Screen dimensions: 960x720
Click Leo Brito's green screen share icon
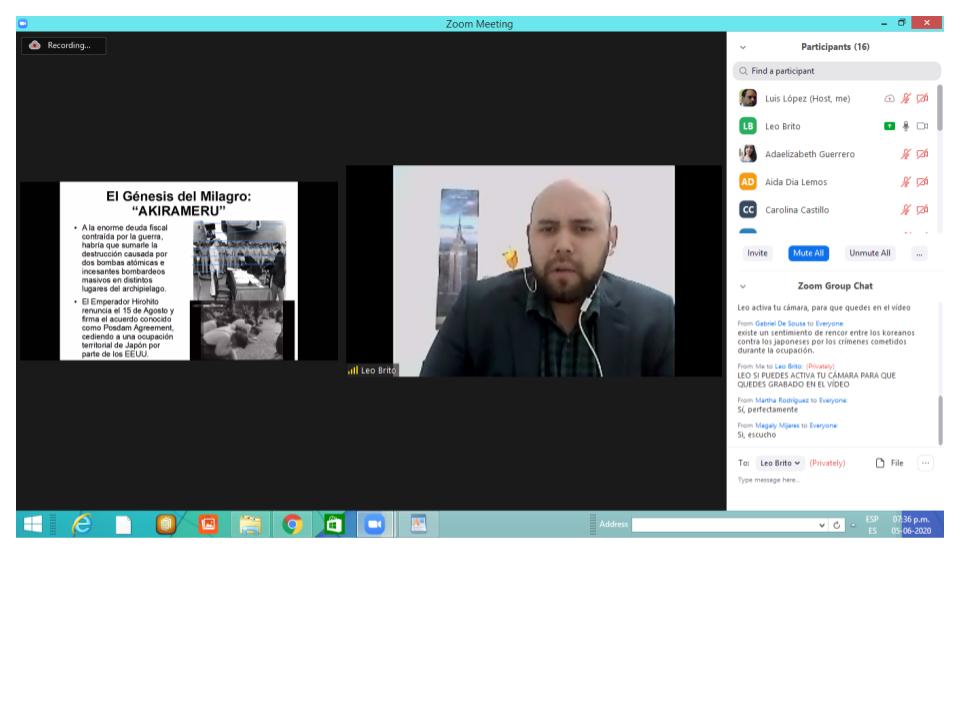pyautogui.click(x=889, y=126)
